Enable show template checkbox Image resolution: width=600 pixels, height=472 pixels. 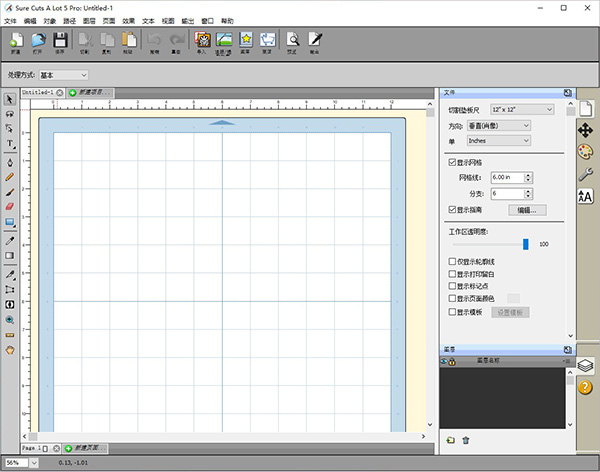click(x=452, y=312)
